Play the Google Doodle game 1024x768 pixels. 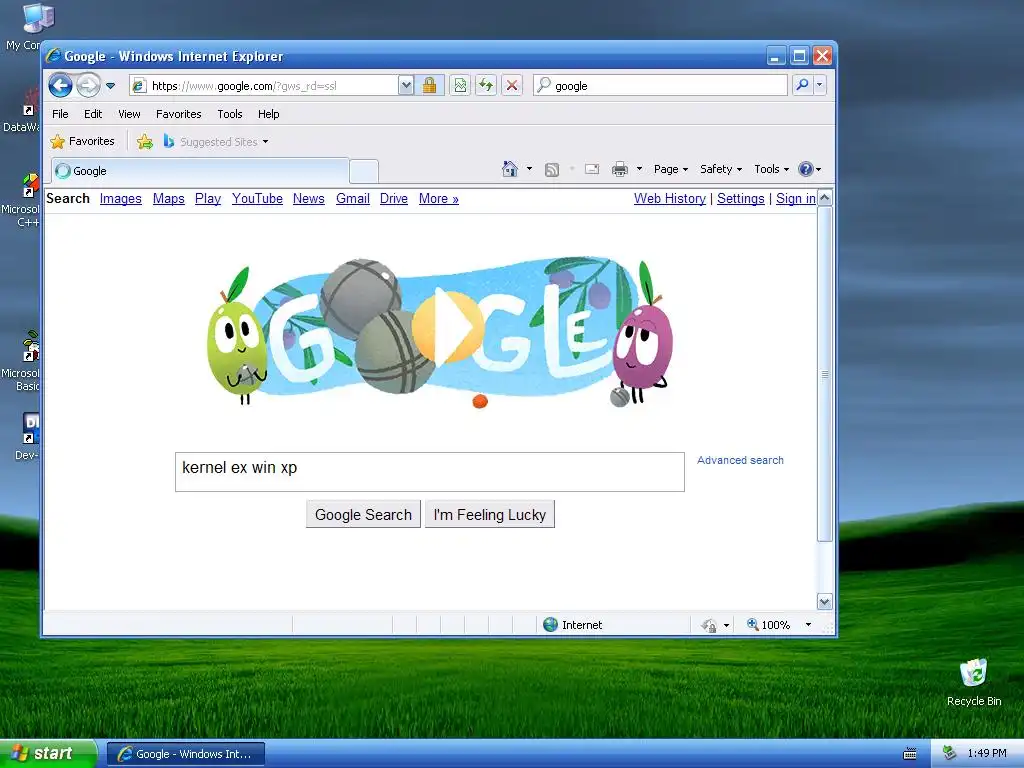tap(447, 325)
